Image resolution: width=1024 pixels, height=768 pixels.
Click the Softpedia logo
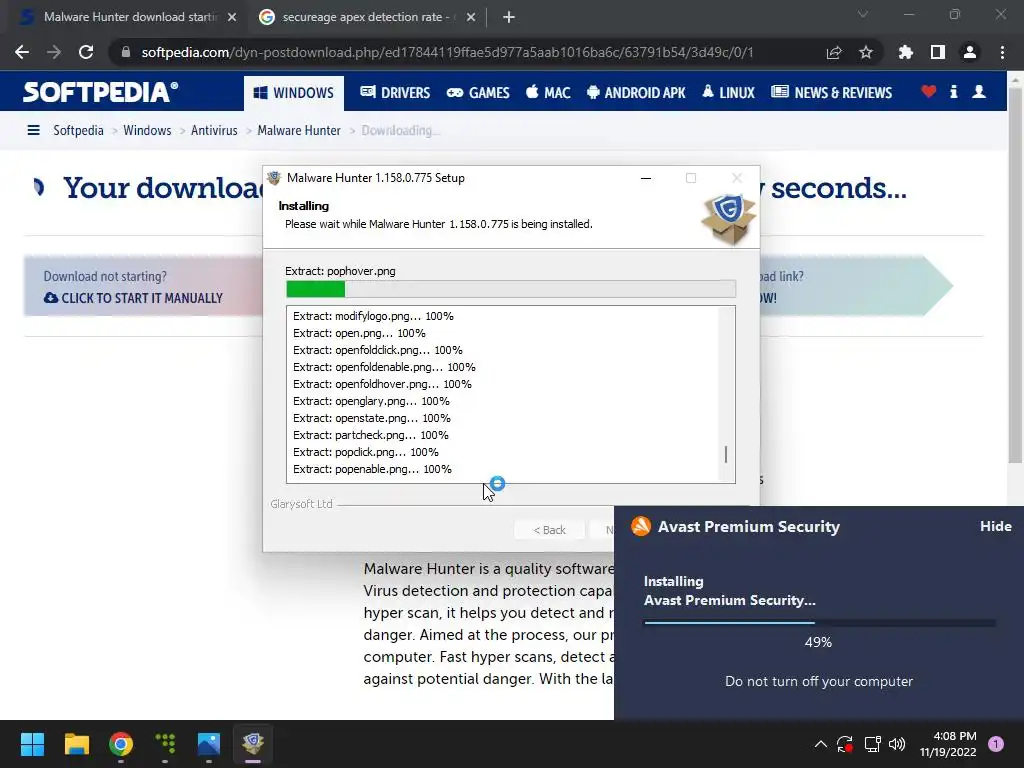pos(101,92)
